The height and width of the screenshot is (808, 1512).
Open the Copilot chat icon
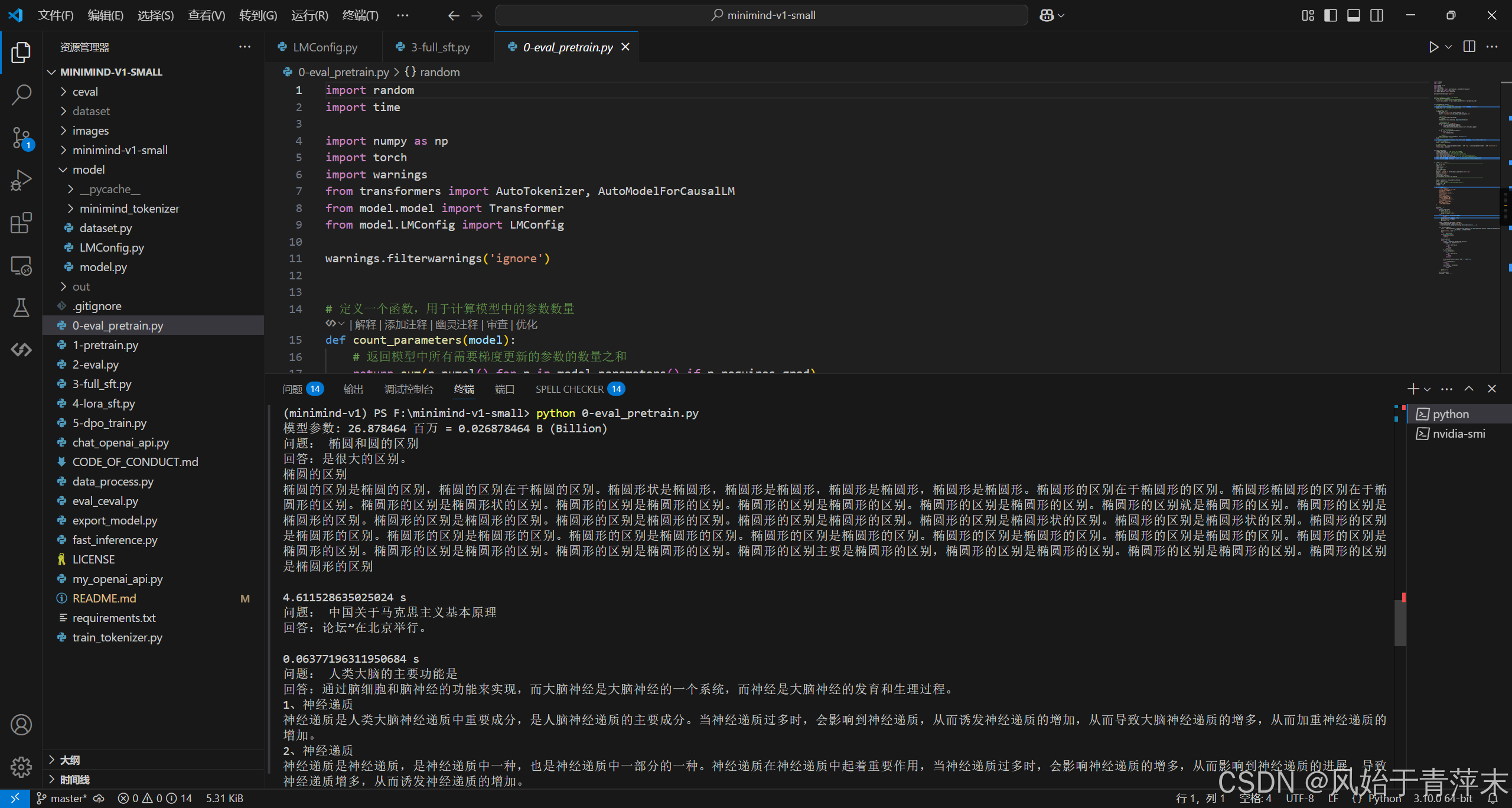point(1047,15)
